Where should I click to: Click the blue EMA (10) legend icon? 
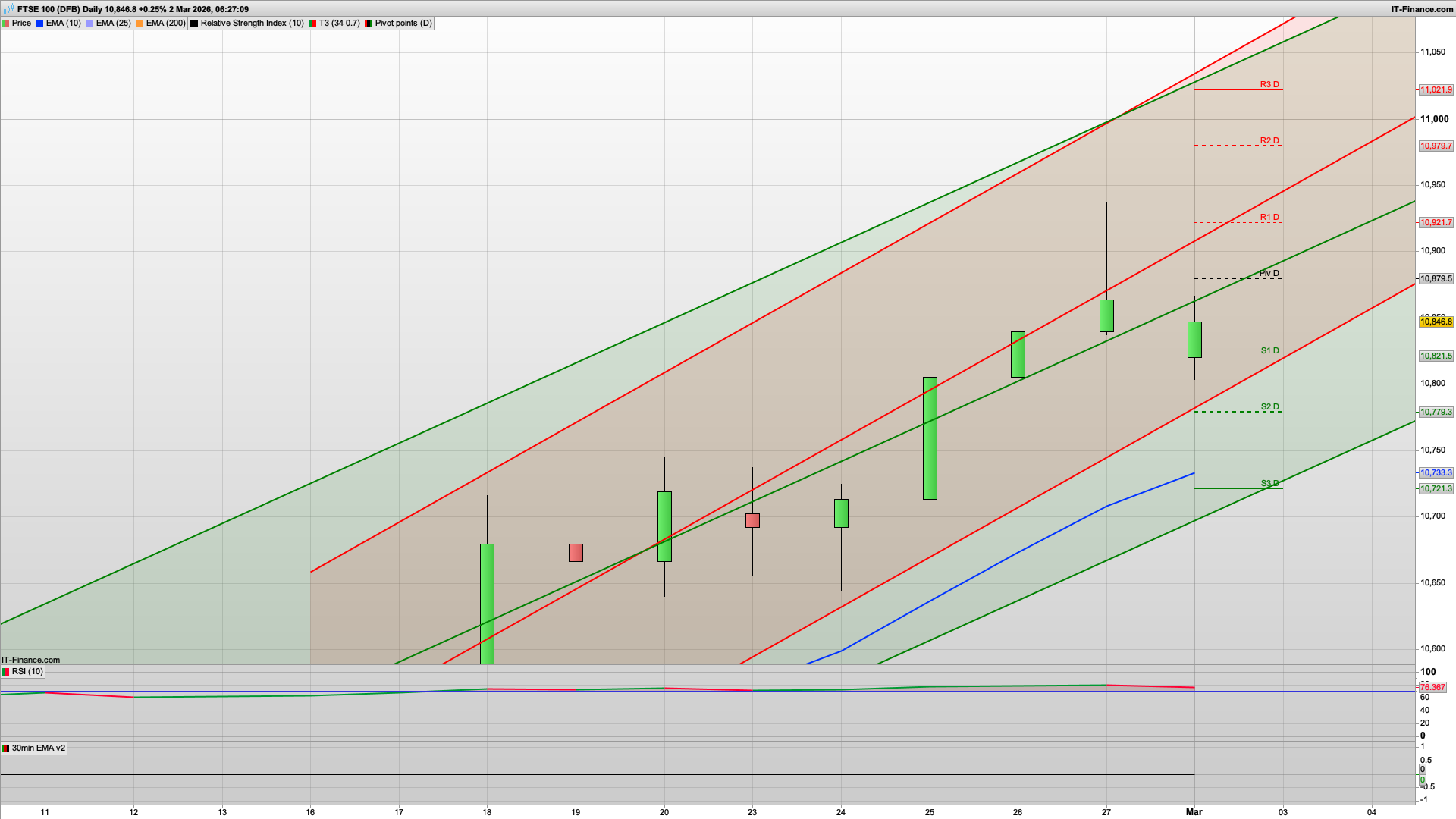pyautogui.click(x=40, y=23)
